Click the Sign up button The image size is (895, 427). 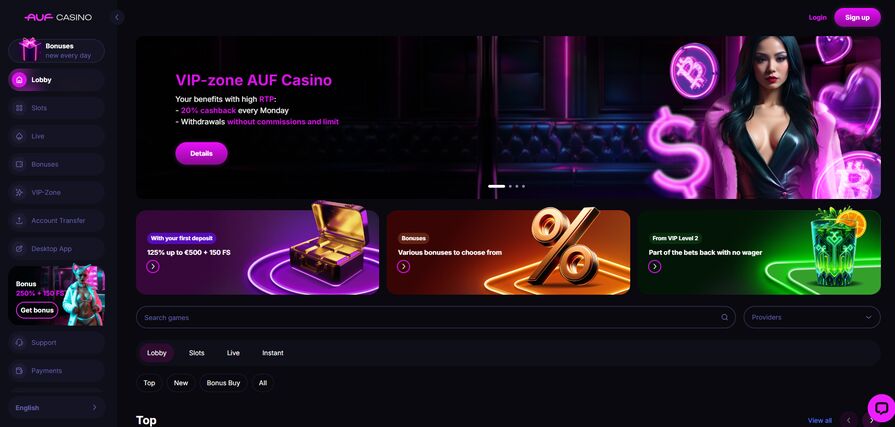tap(857, 17)
